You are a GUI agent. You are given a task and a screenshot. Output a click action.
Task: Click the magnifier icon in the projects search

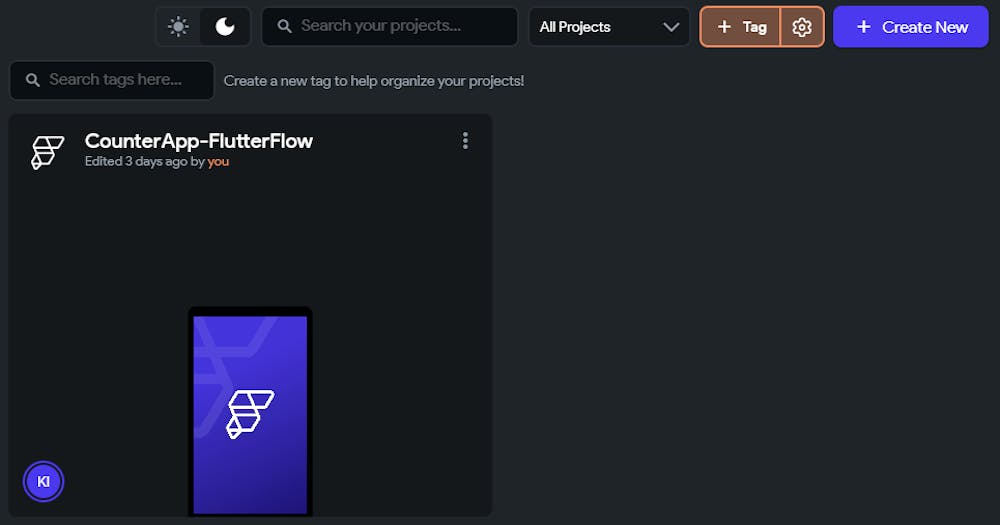point(285,27)
